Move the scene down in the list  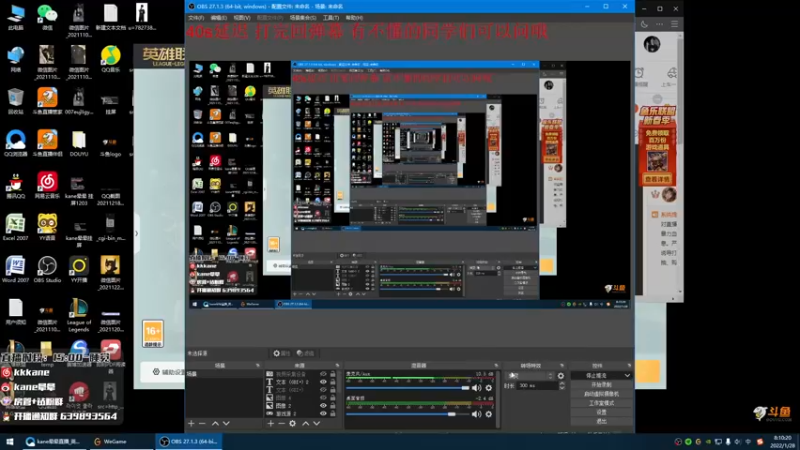226,423
